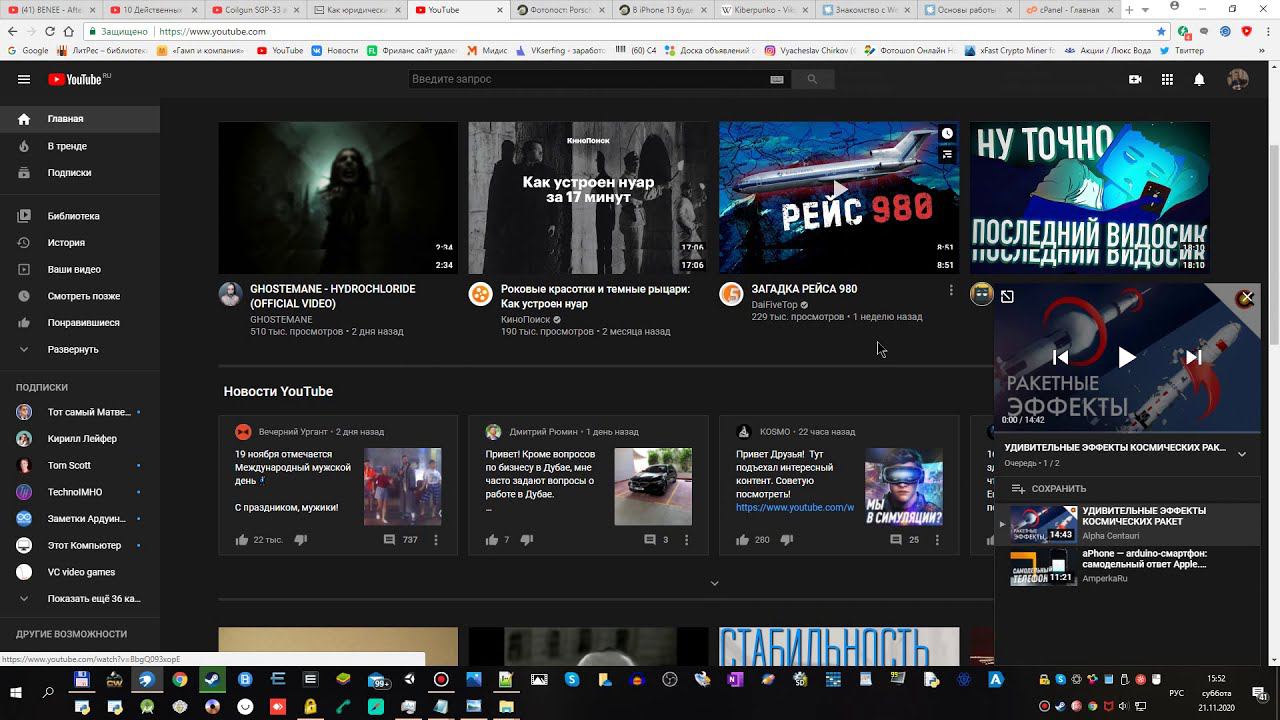Viewport: 1280px width, 720px height.
Task: Open options for KOSMO post
Action: click(937, 540)
